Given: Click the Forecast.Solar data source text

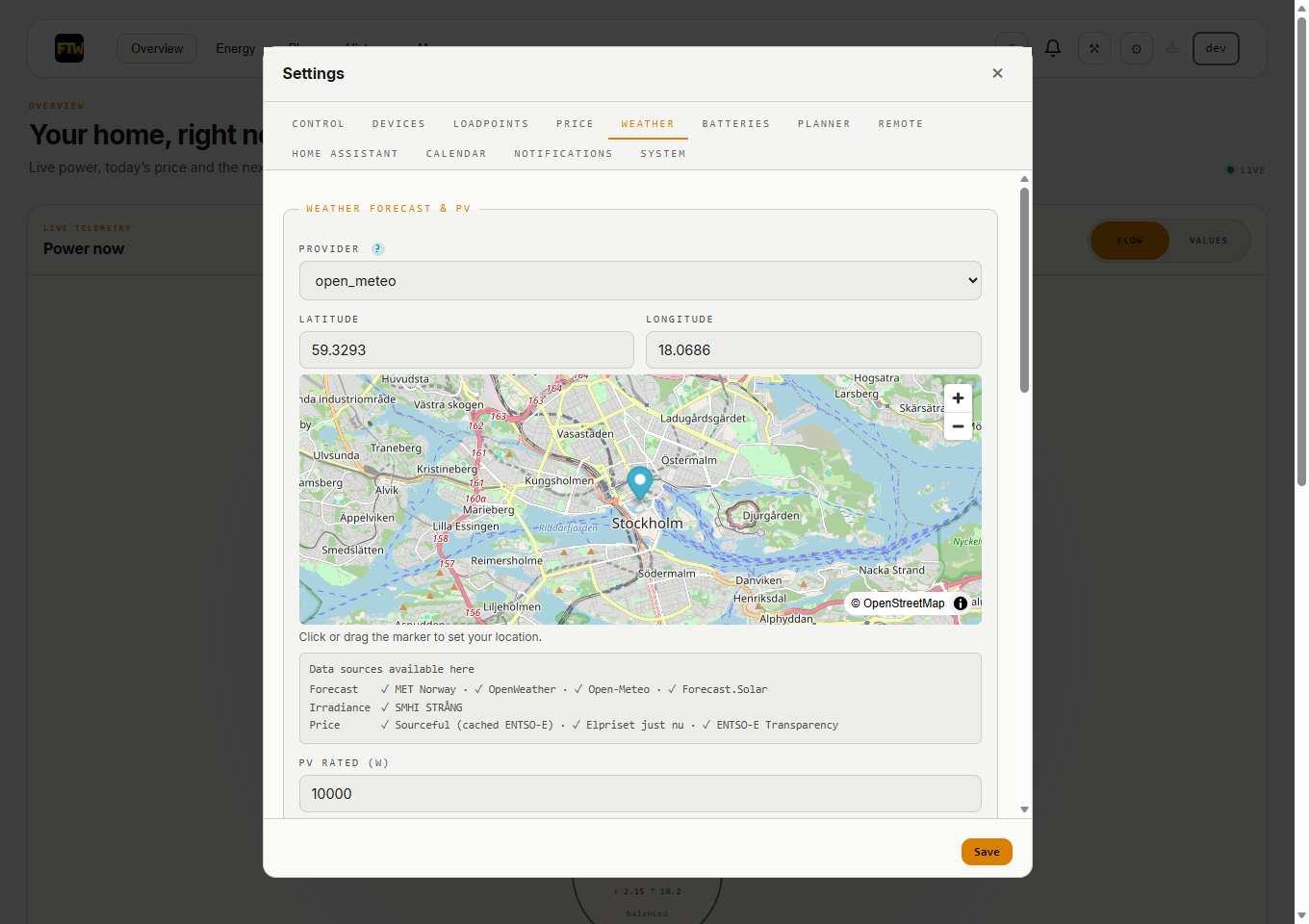Looking at the screenshot, I should (x=725, y=690).
